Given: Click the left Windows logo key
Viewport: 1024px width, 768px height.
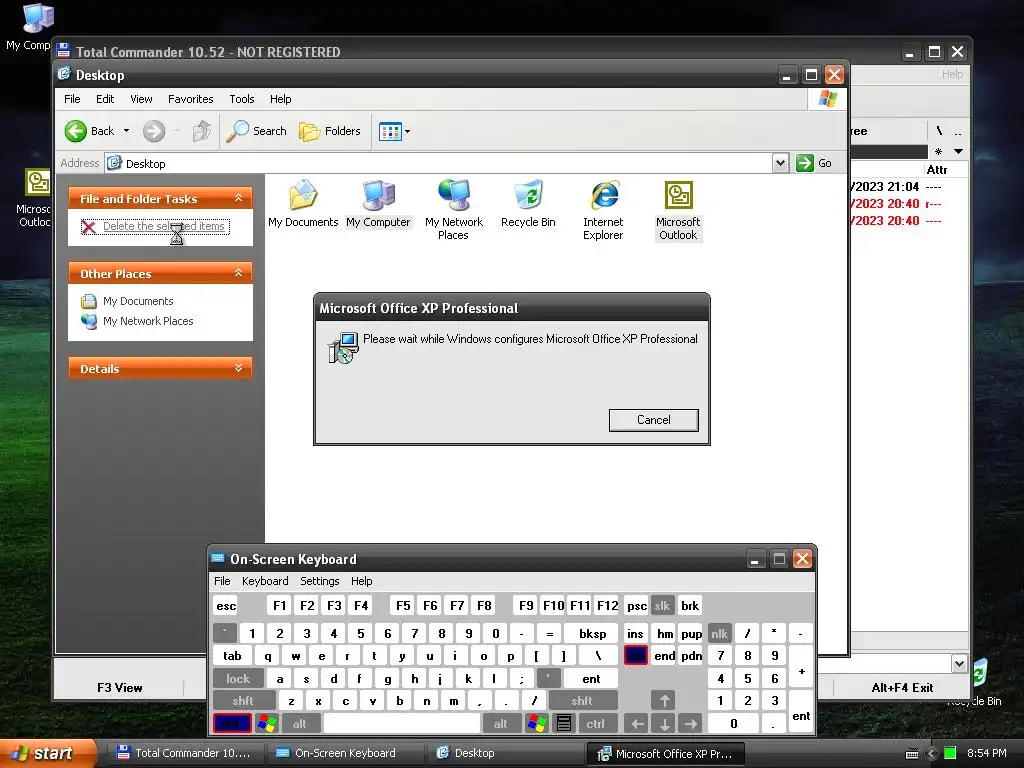Looking at the screenshot, I should (x=267, y=724).
